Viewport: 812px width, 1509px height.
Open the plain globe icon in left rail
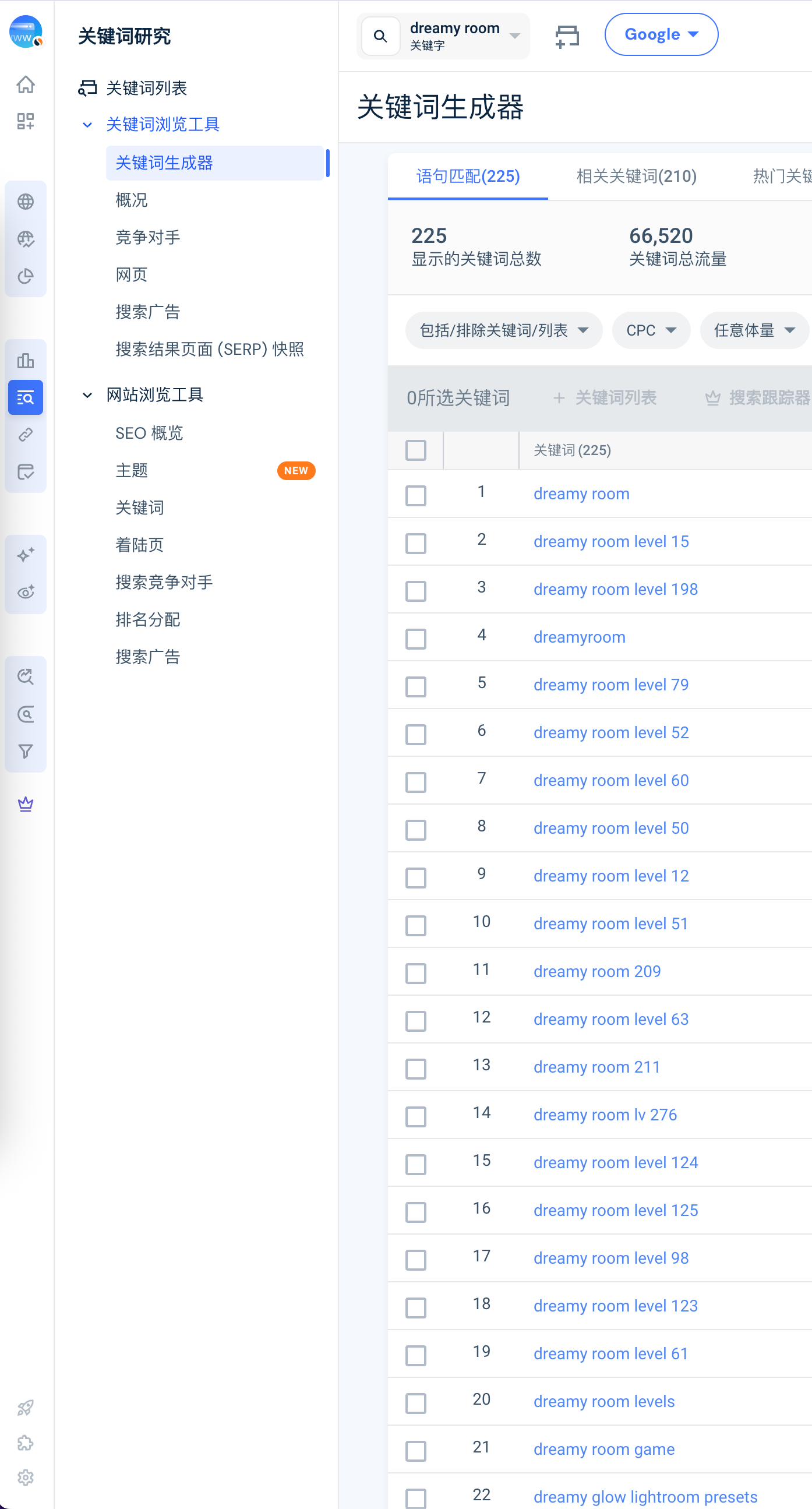[25, 202]
